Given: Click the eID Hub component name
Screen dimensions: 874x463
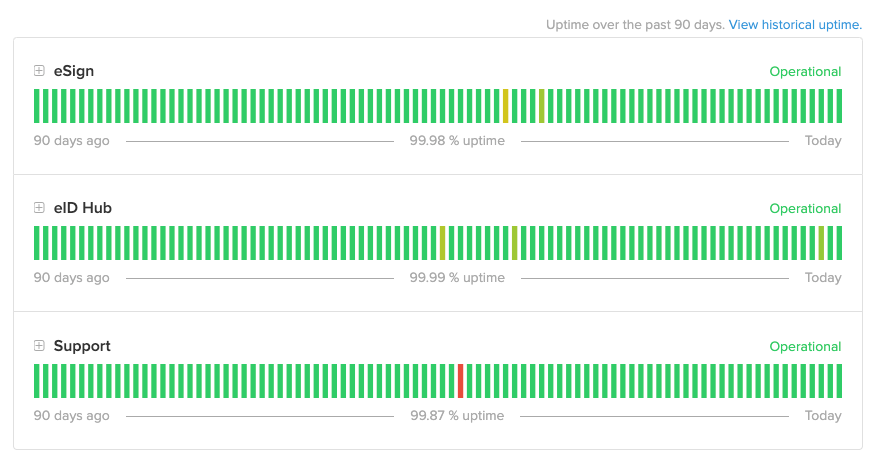Looking at the screenshot, I should (83, 208).
